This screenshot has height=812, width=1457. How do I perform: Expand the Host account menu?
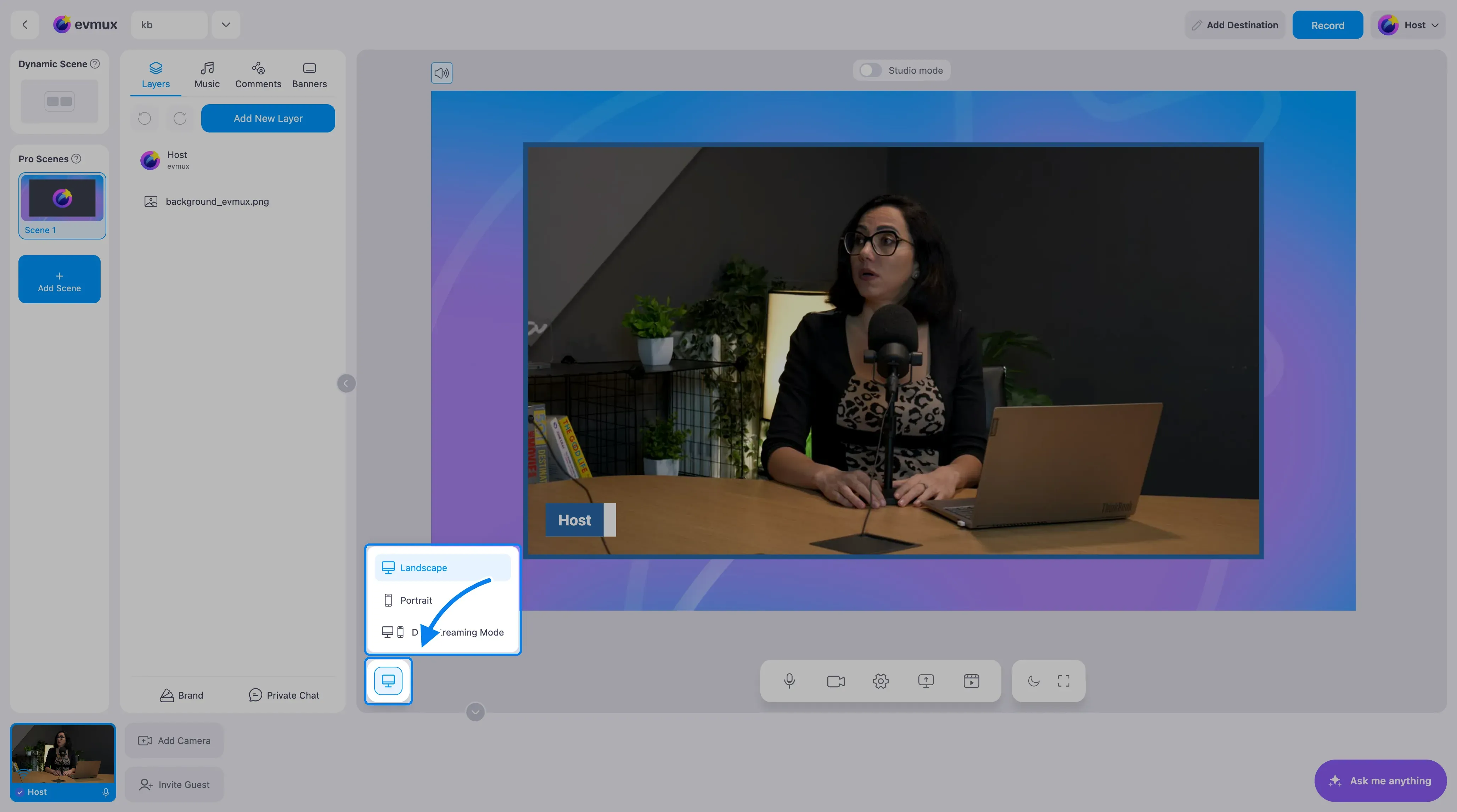pyautogui.click(x=1408, y=25)
